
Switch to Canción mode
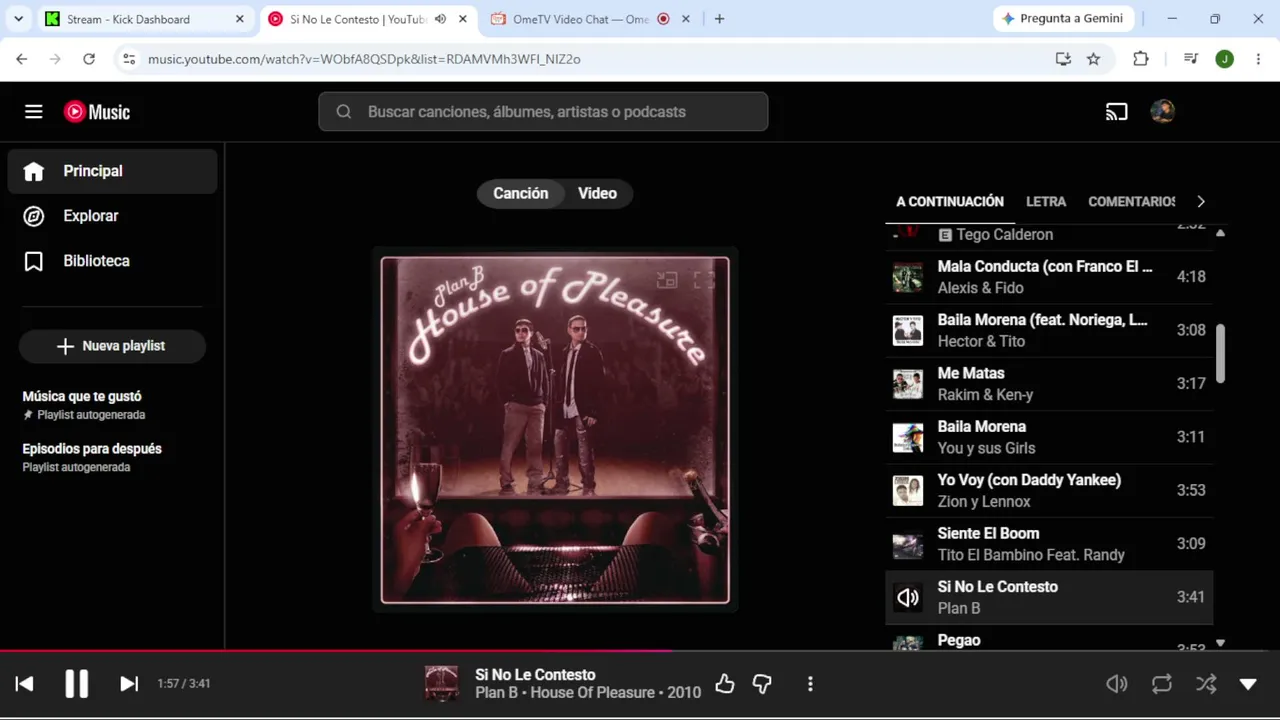(x=521, y=194)
